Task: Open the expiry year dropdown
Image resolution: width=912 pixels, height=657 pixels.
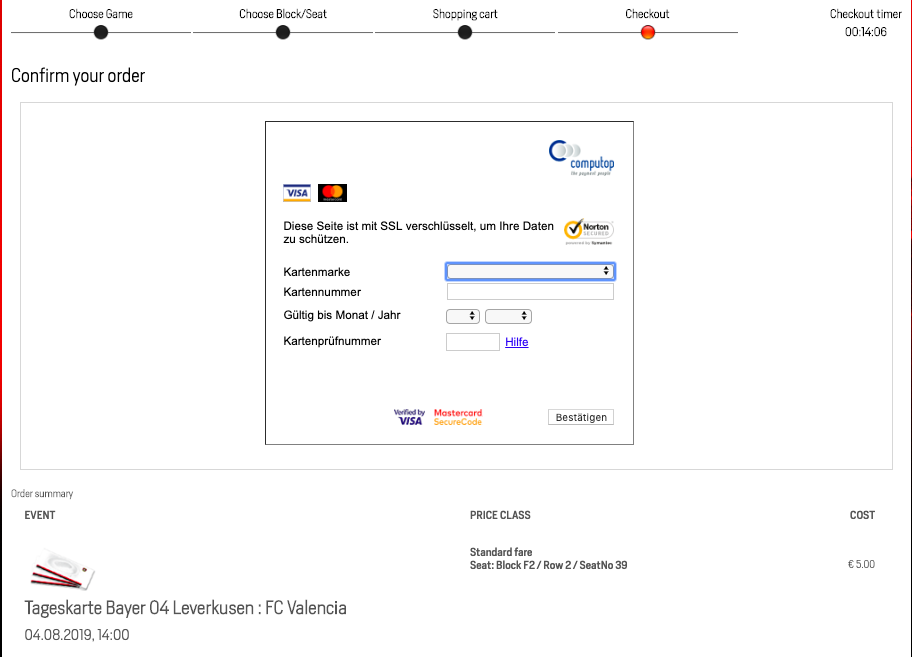Action: click(508, 316)
